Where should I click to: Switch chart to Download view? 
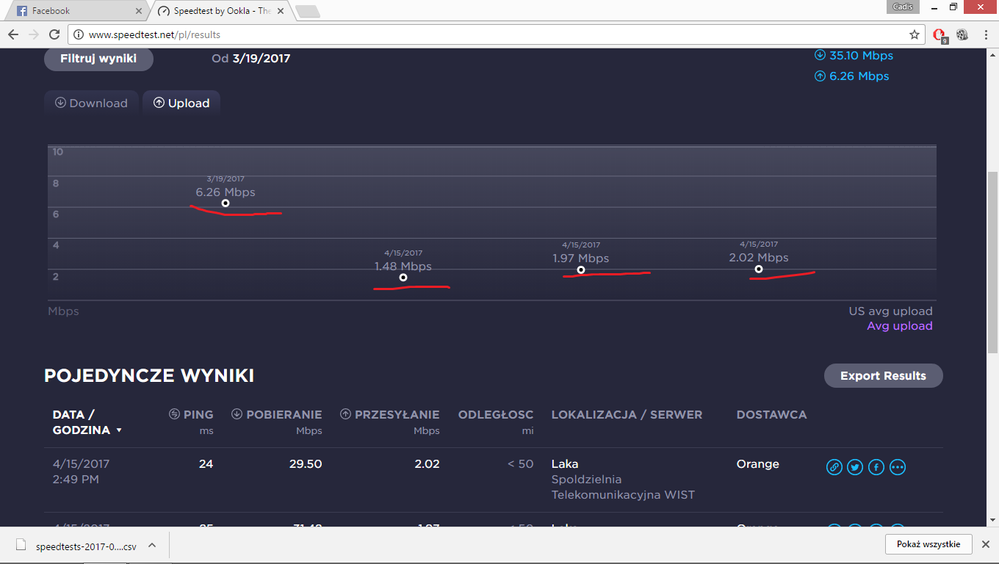click(91, 103)
